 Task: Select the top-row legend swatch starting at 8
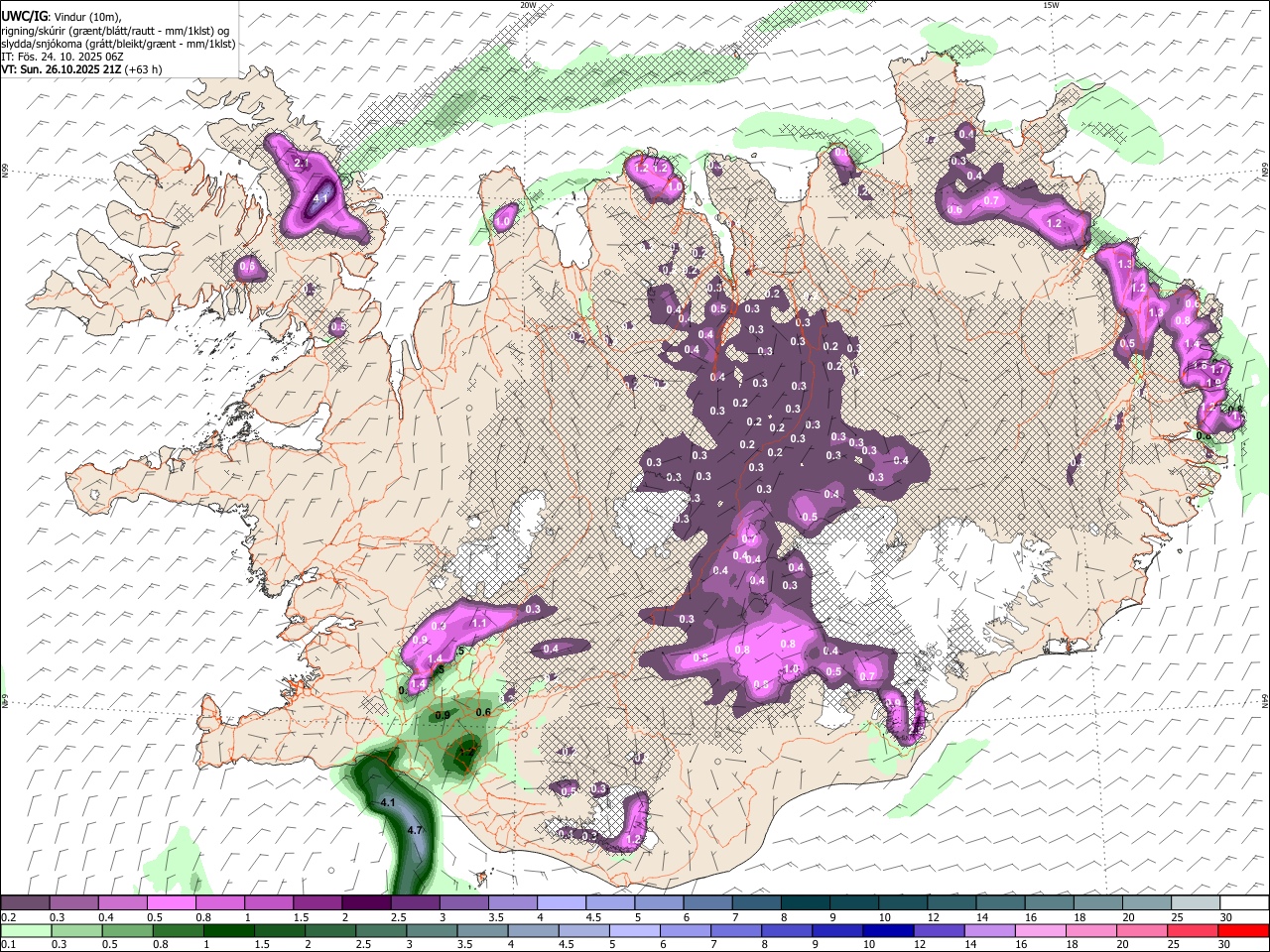tap(805, 902)
